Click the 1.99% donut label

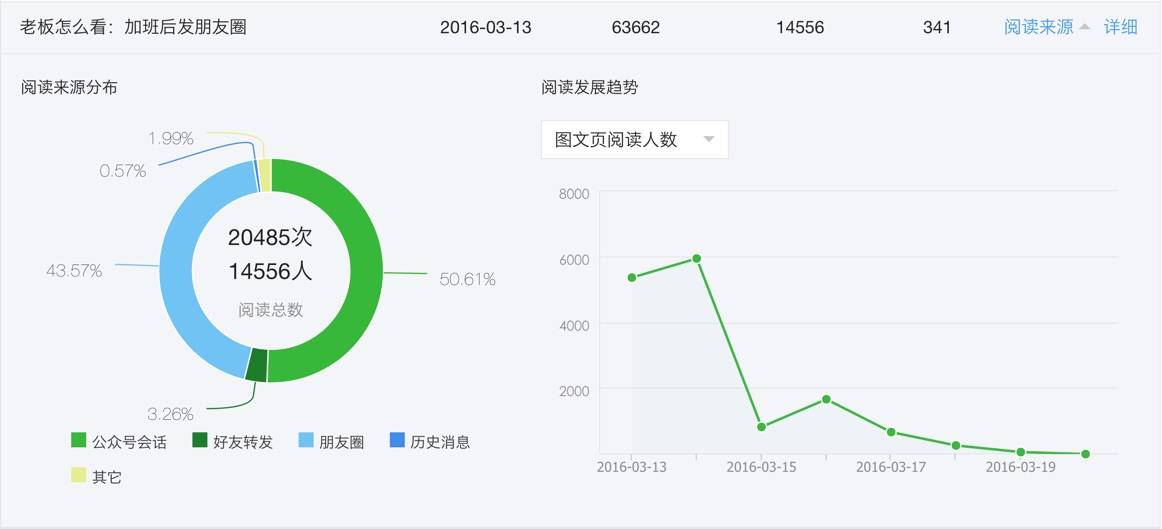pyautogui.click(x=170, y=139)
